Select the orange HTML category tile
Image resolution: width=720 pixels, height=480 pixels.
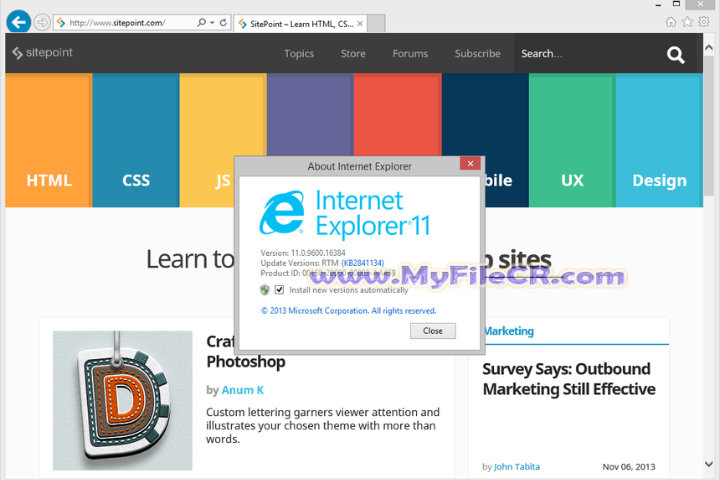(x=49, y=140)
